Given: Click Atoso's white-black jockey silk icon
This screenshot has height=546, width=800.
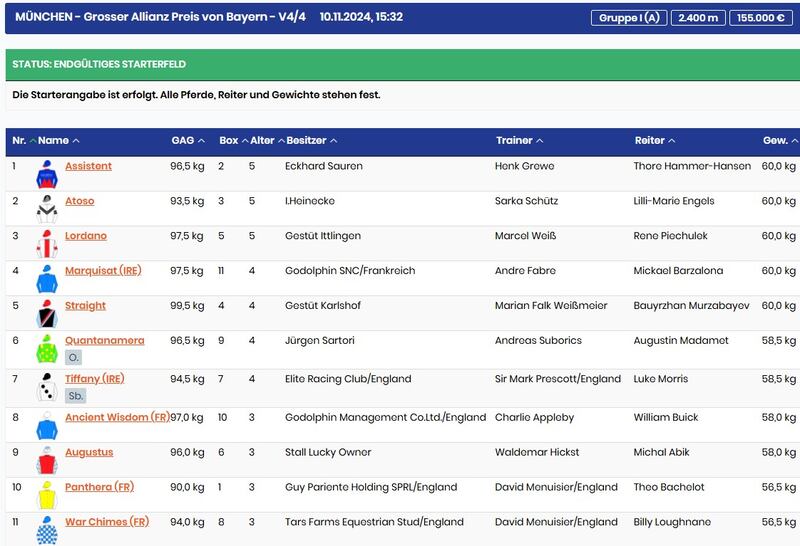Looking at the screenshot, I should [47, 209].
